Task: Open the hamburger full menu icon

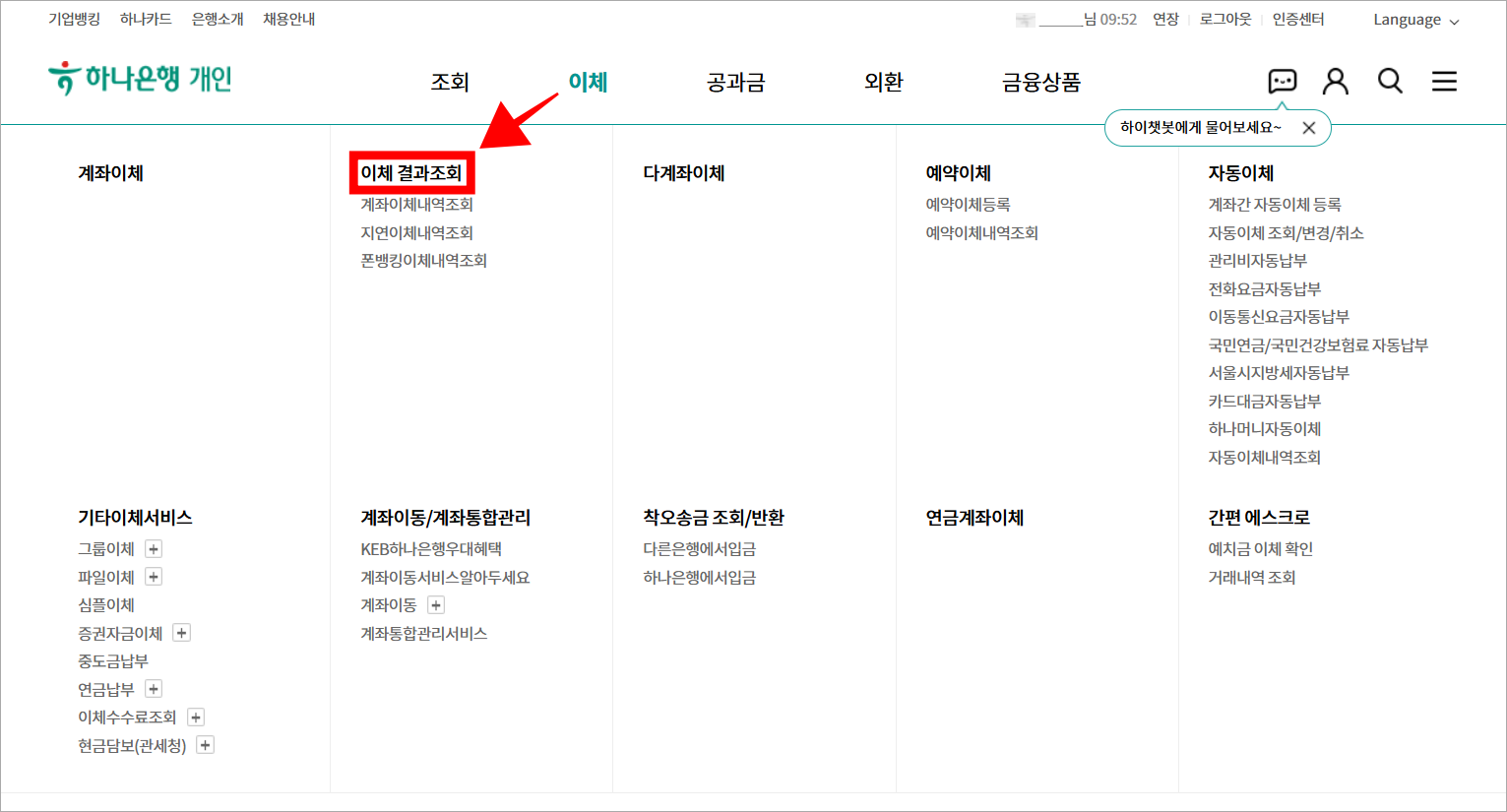Action: click(1444, 81)
